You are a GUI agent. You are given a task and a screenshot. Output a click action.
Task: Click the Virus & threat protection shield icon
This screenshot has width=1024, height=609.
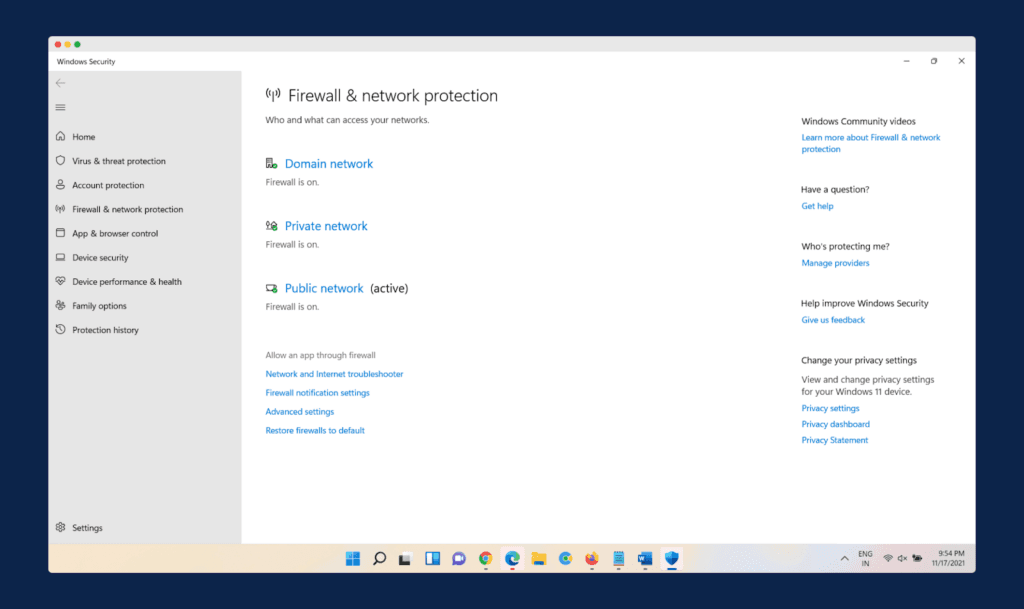coord(61,161)
